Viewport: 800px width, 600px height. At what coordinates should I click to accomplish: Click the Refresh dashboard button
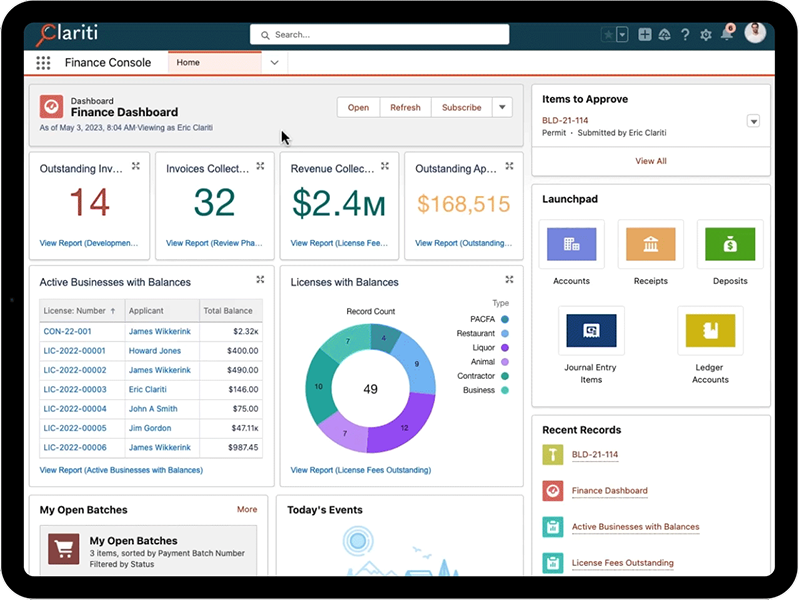pyautogui.click(x=405, y=107)
